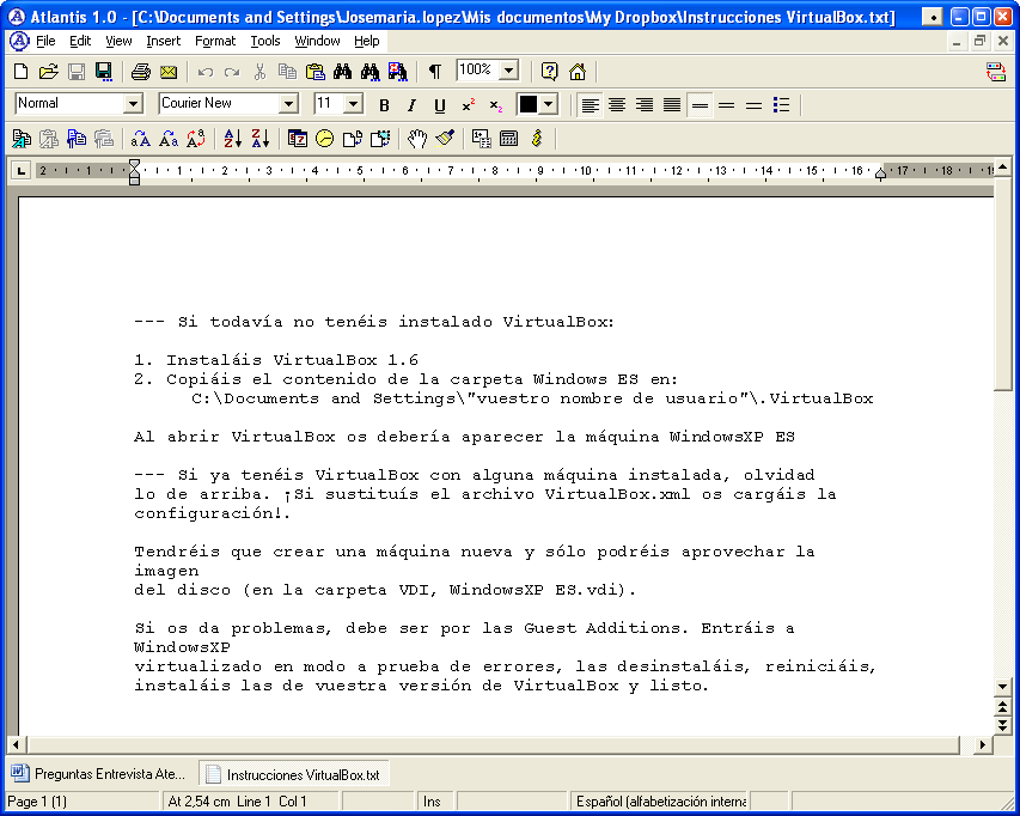Click the next page double-arrow button
This screenshot has width=1020, height=816.
click(1002, 724)
